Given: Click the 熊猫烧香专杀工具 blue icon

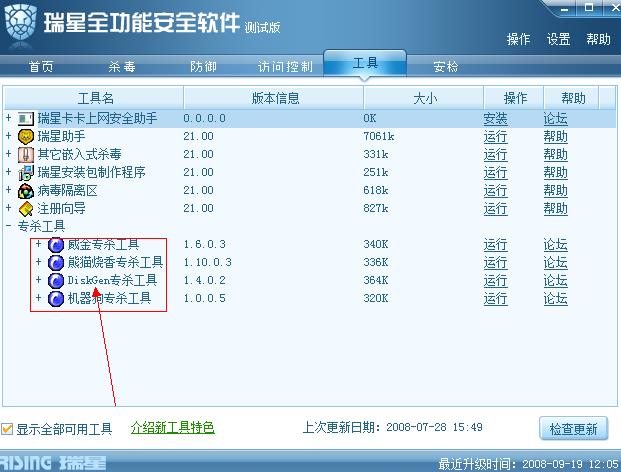Looking at the screenshot, I should click(x=56, y=263).
